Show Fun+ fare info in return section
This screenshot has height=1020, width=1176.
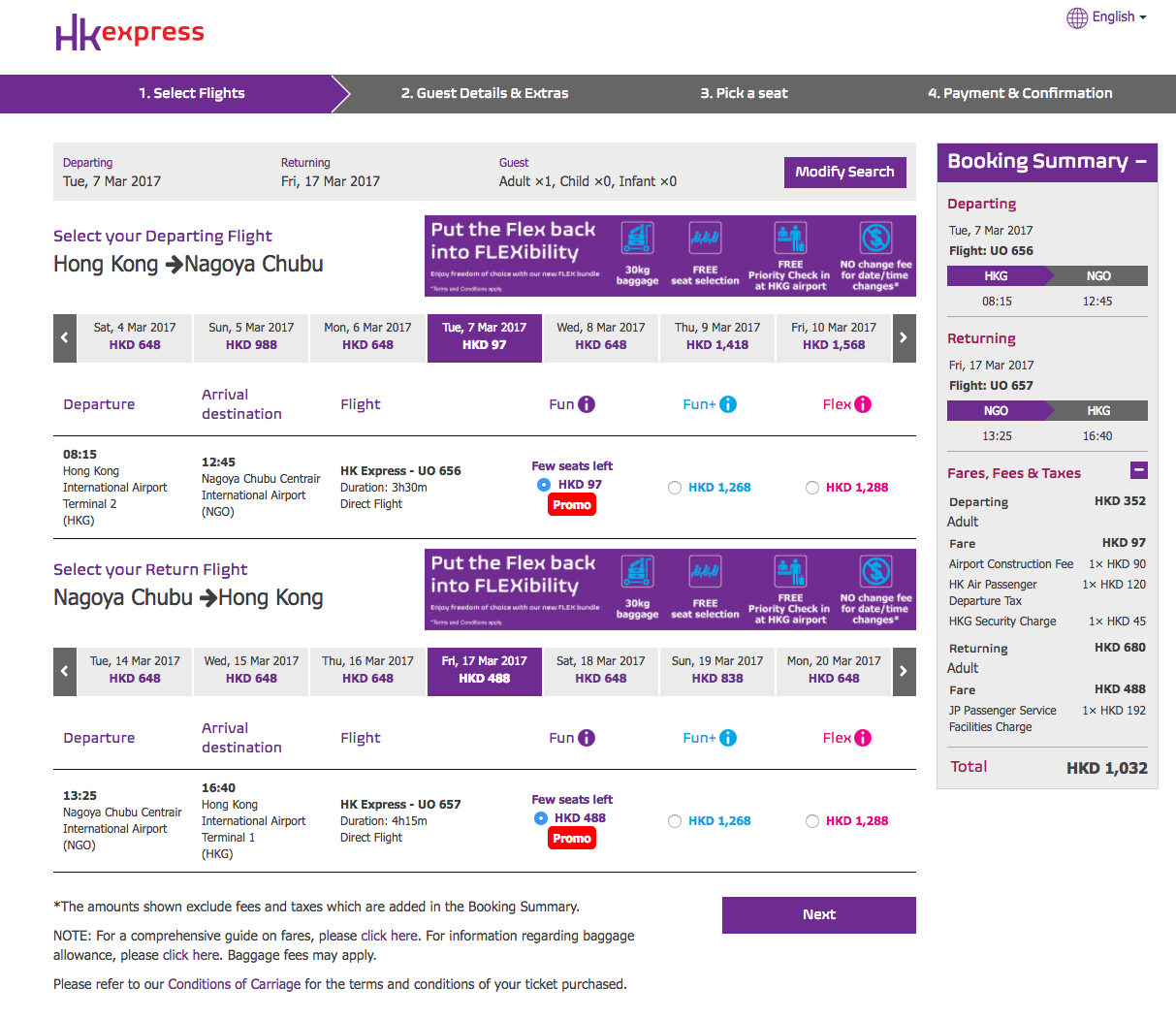click(728, 738)
